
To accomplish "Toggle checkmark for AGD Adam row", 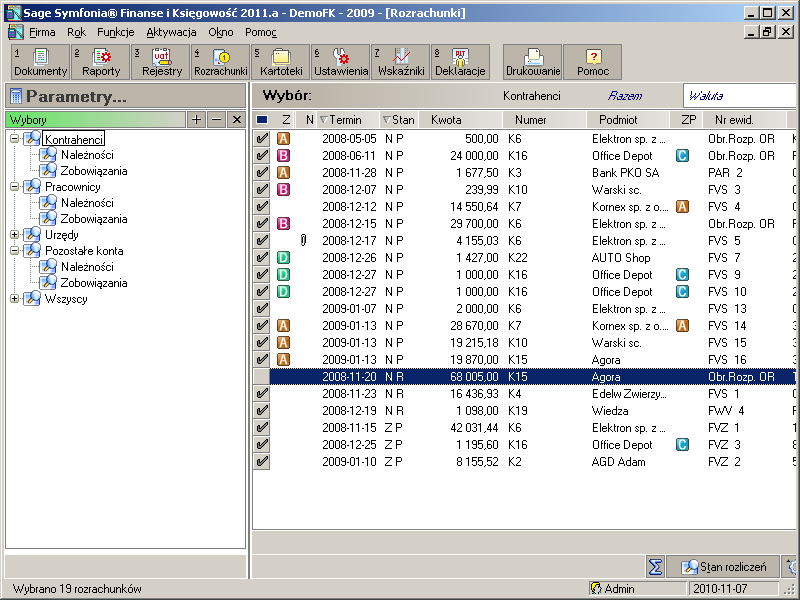I will pyautogui.click(x=262, y=462).
